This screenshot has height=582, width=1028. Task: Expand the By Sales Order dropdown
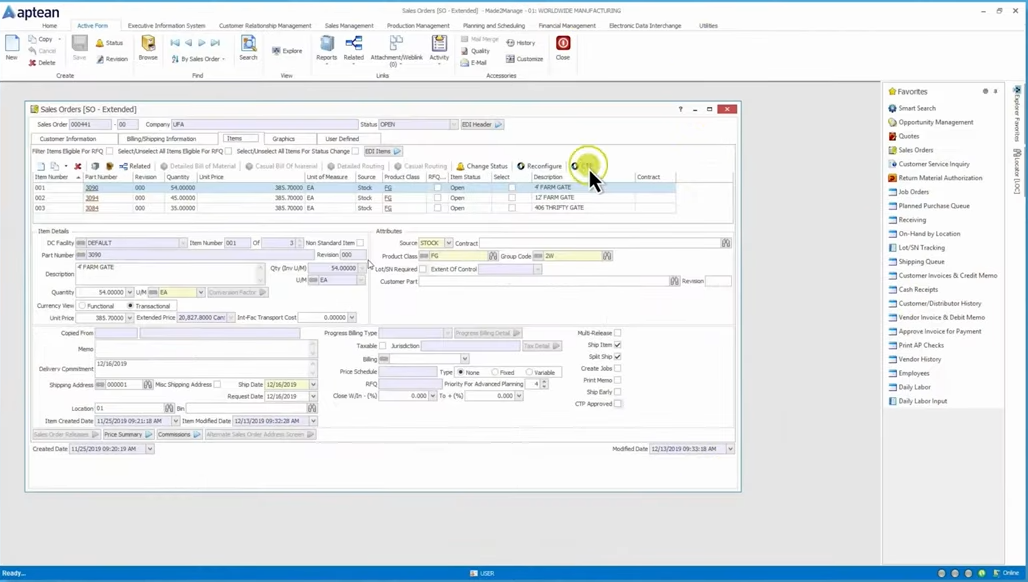pos(224,59)
